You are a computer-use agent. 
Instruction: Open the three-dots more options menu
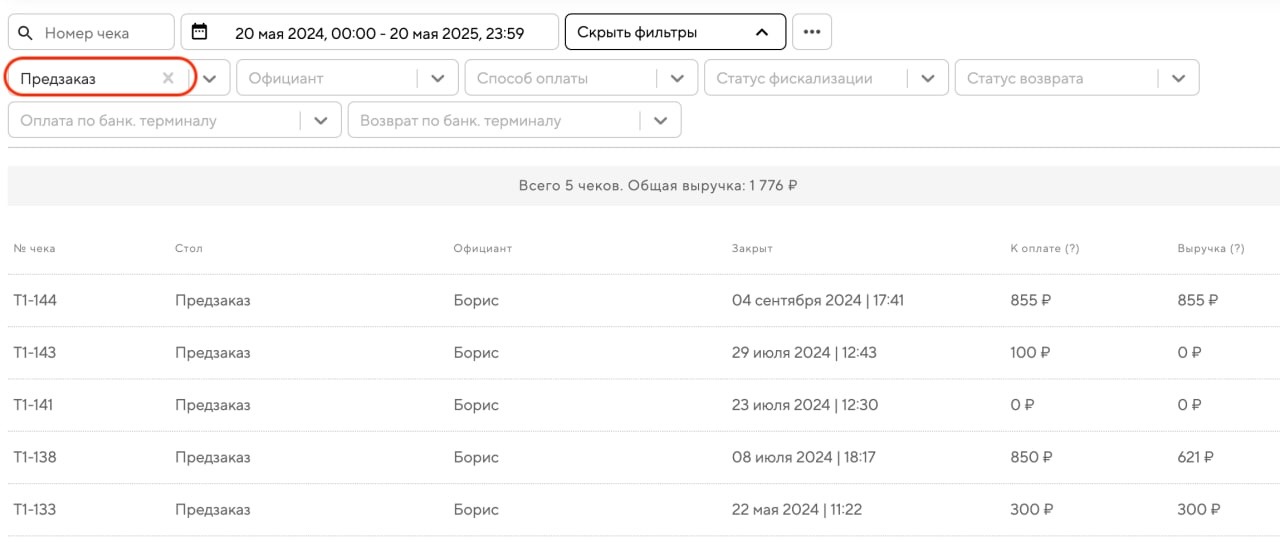pyautogui.click(x=811, y=33)
